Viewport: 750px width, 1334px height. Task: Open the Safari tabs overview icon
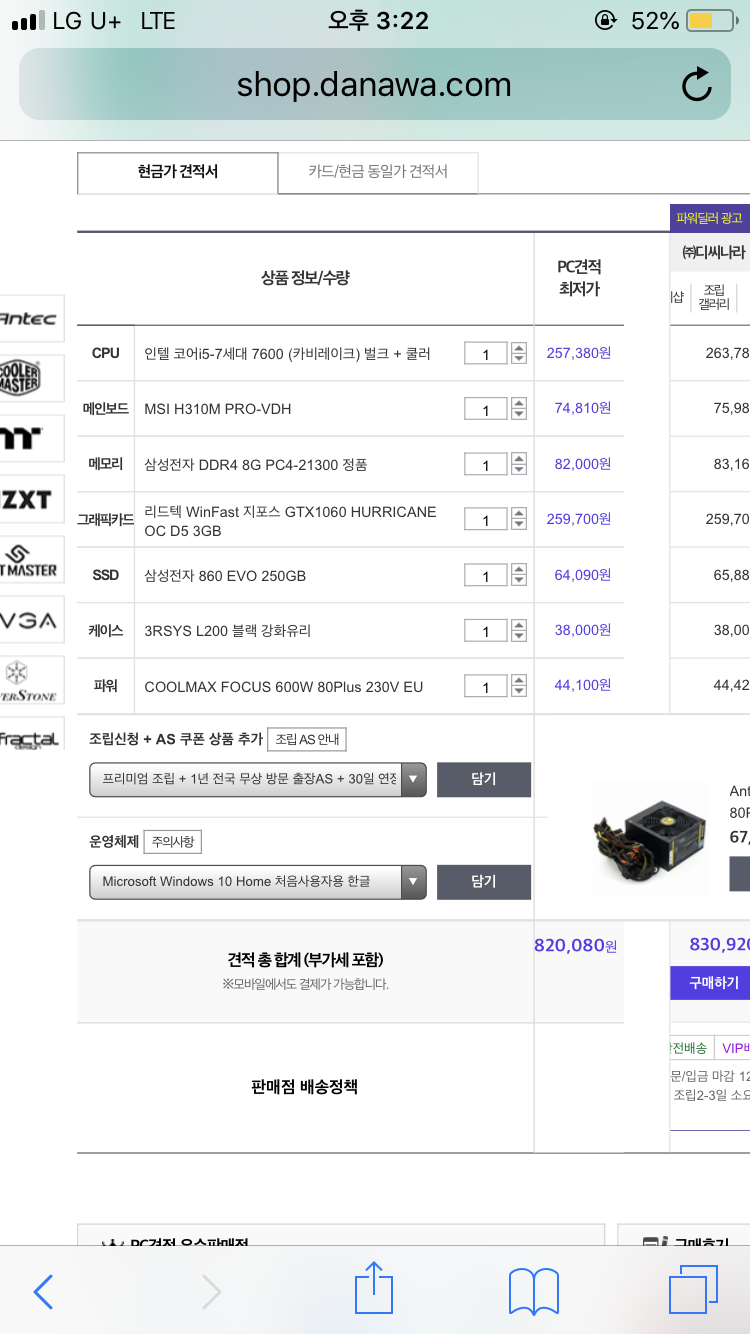[692, 1289]
